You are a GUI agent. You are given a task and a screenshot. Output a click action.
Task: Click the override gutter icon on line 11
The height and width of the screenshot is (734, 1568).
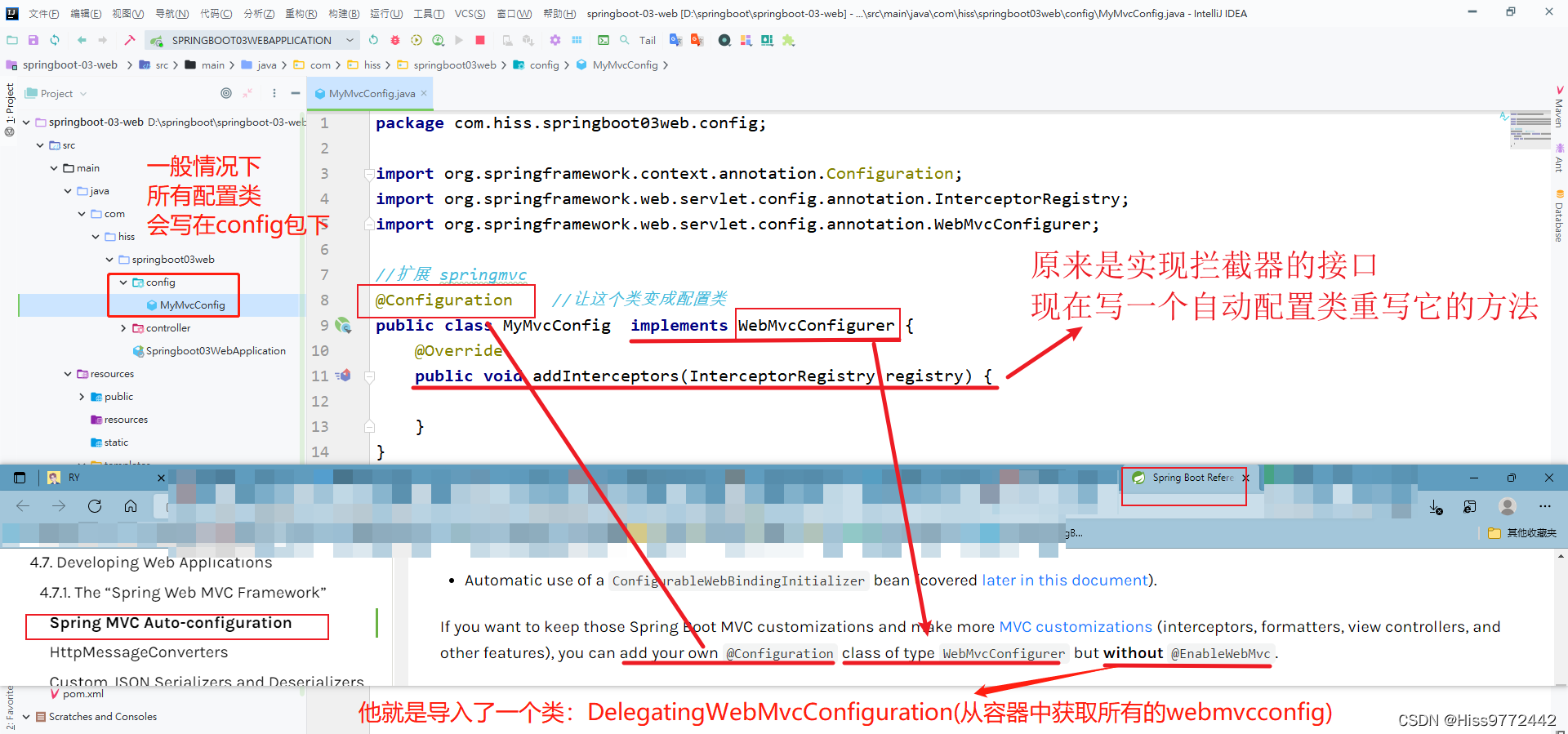[343, 376]
